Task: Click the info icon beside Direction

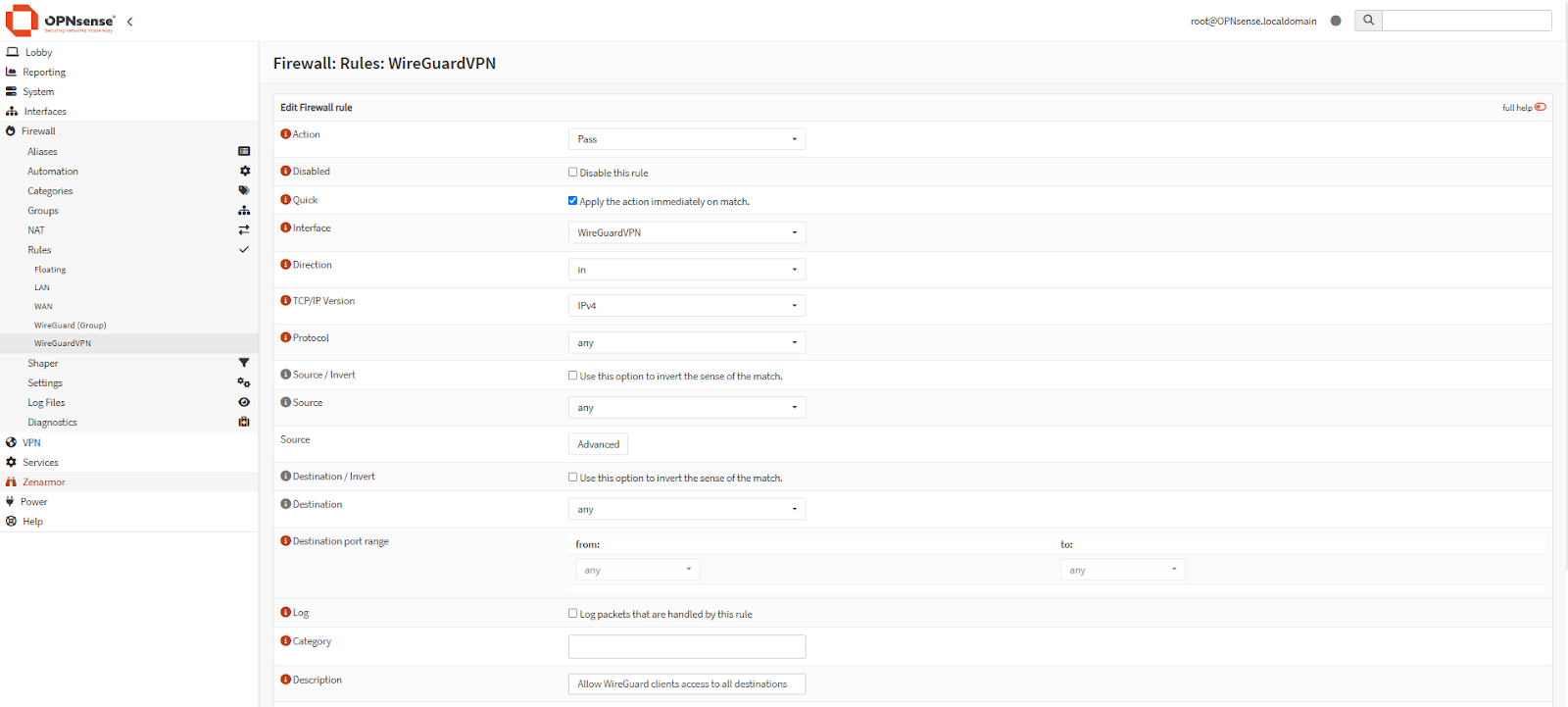Action: [286, 265]
